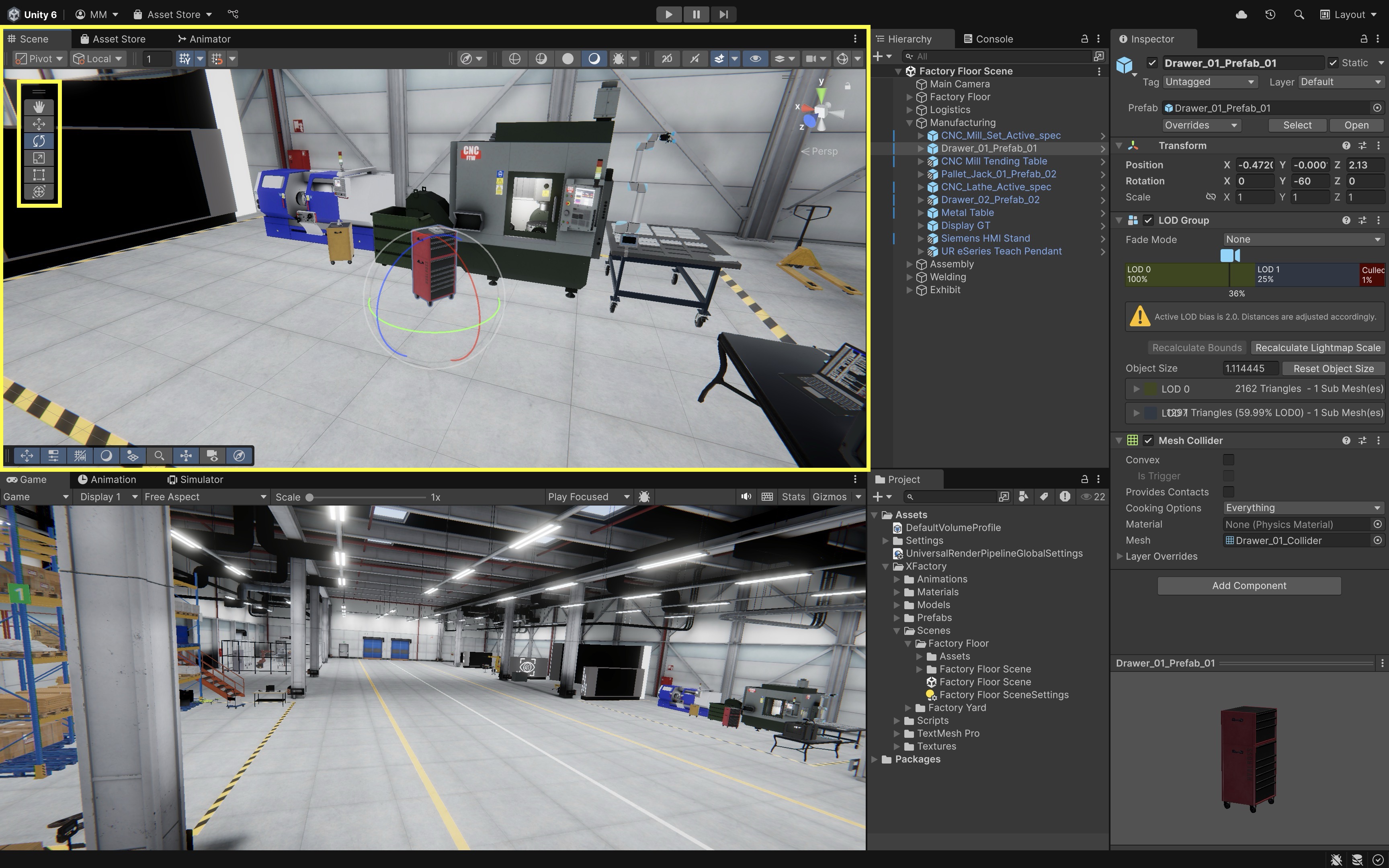1389x868 pixels.
Task: Enable the Convex checkbox
Action: (1228, 460)
